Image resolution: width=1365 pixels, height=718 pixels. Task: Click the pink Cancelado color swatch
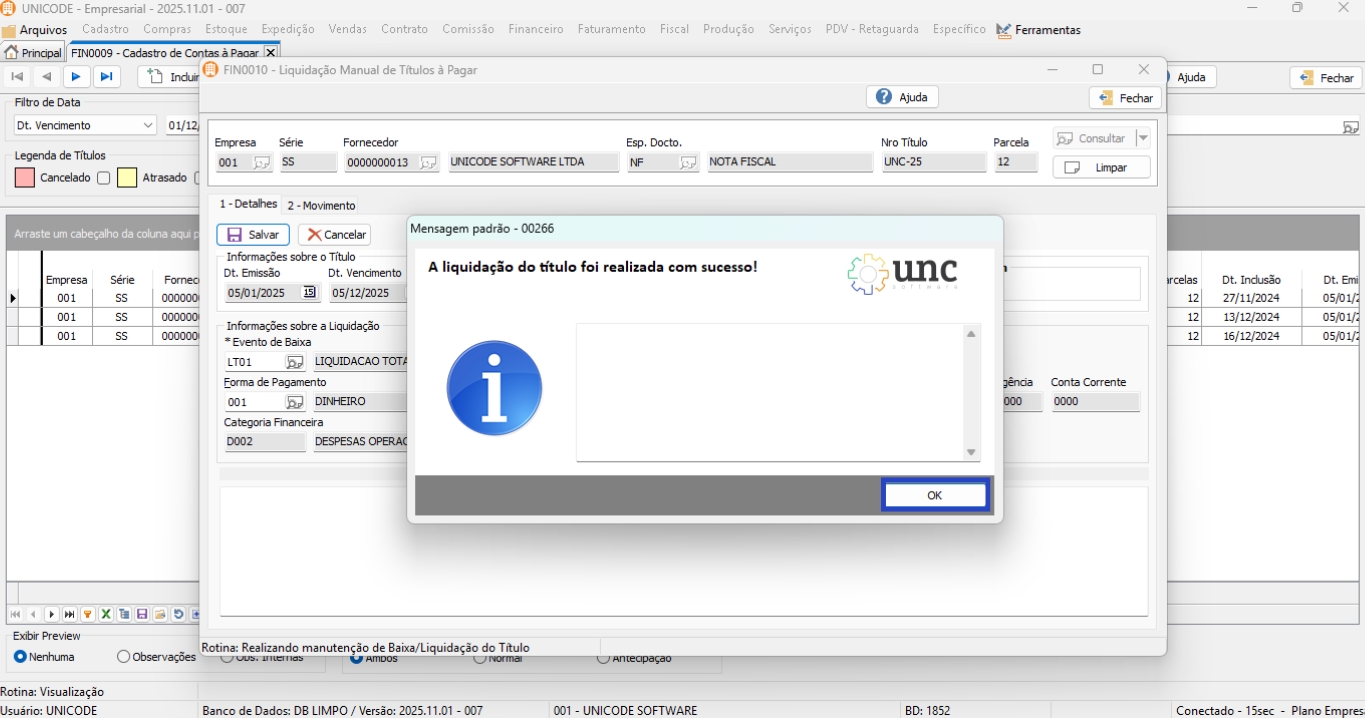pyautogui.click(x=25, y=178)
